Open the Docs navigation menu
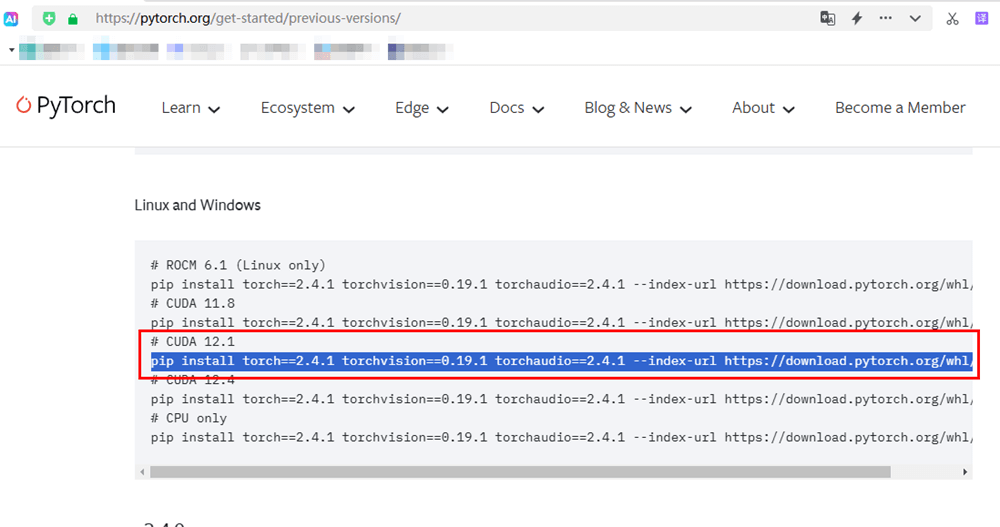 [x=516, y=108]
